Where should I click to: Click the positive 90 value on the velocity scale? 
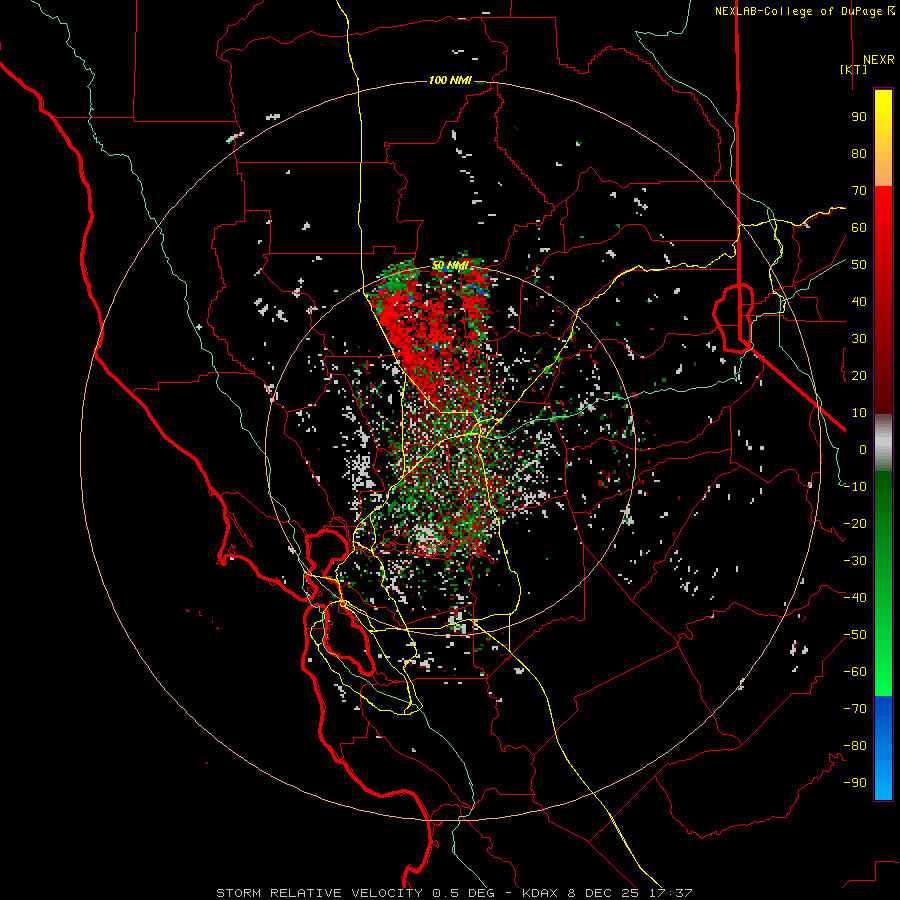click(x=859, y=117)
